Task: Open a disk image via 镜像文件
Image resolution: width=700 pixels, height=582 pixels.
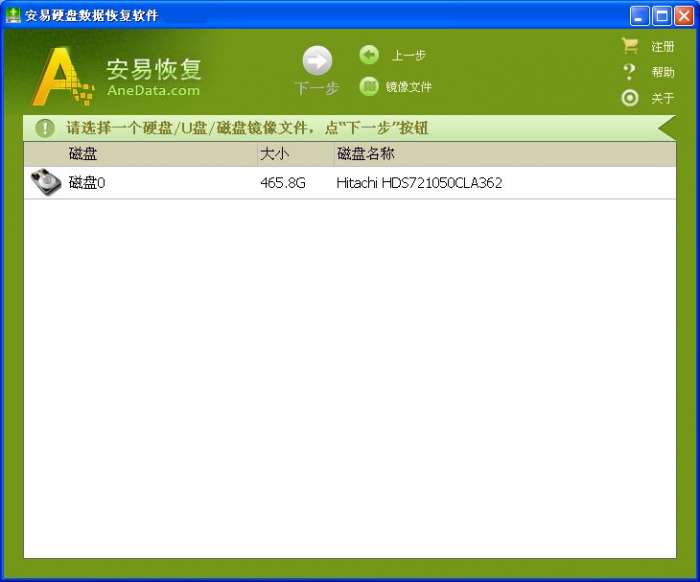Action: (408, 87)
